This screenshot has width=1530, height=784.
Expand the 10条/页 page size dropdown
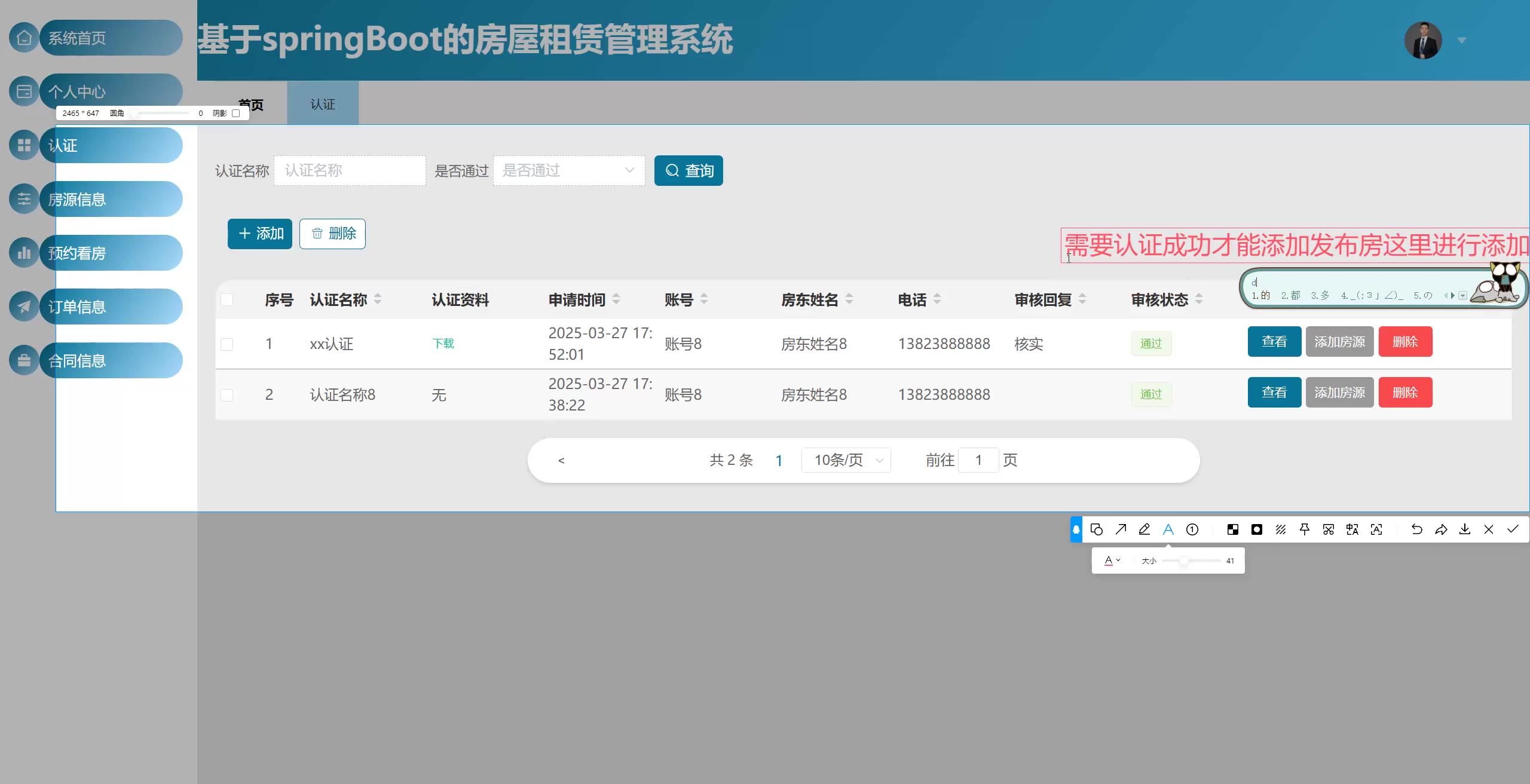click(846, 460)
